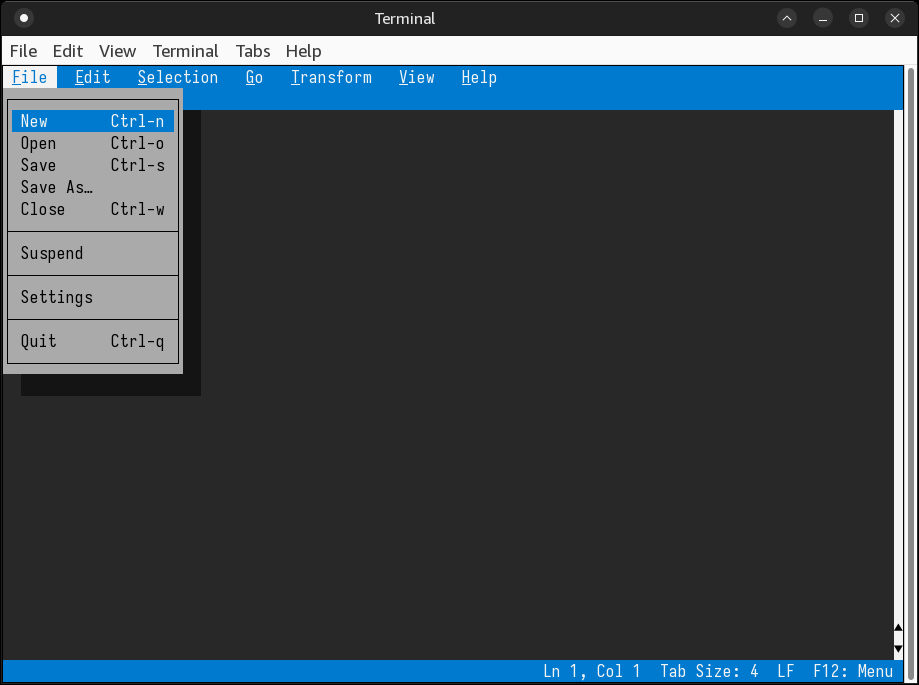
Task: Click Tab Size: 4 in status bar
Action: (709, 671)
